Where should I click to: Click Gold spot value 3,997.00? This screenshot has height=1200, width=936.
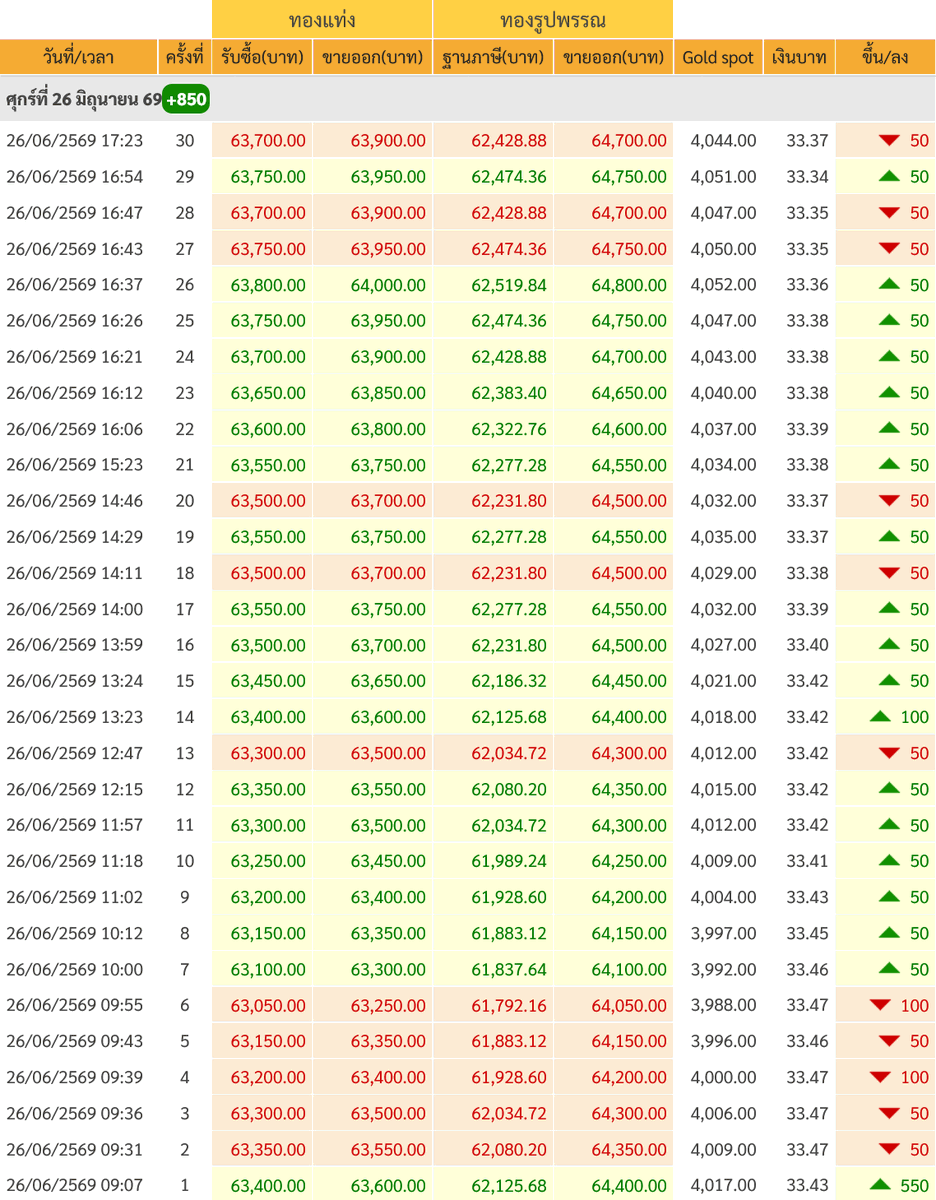[723, 933]
